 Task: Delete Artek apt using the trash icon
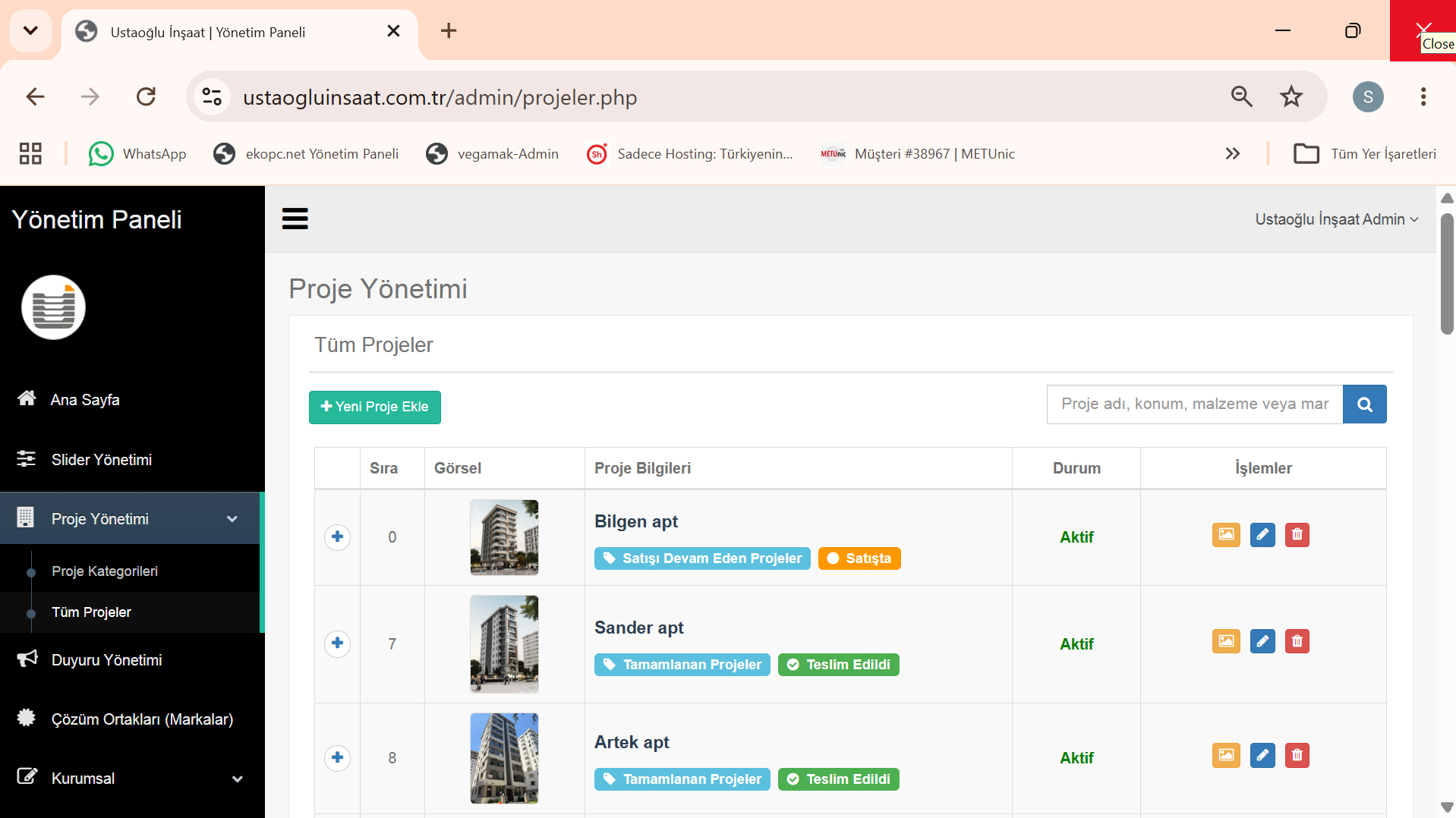[x=1297, y=756]
